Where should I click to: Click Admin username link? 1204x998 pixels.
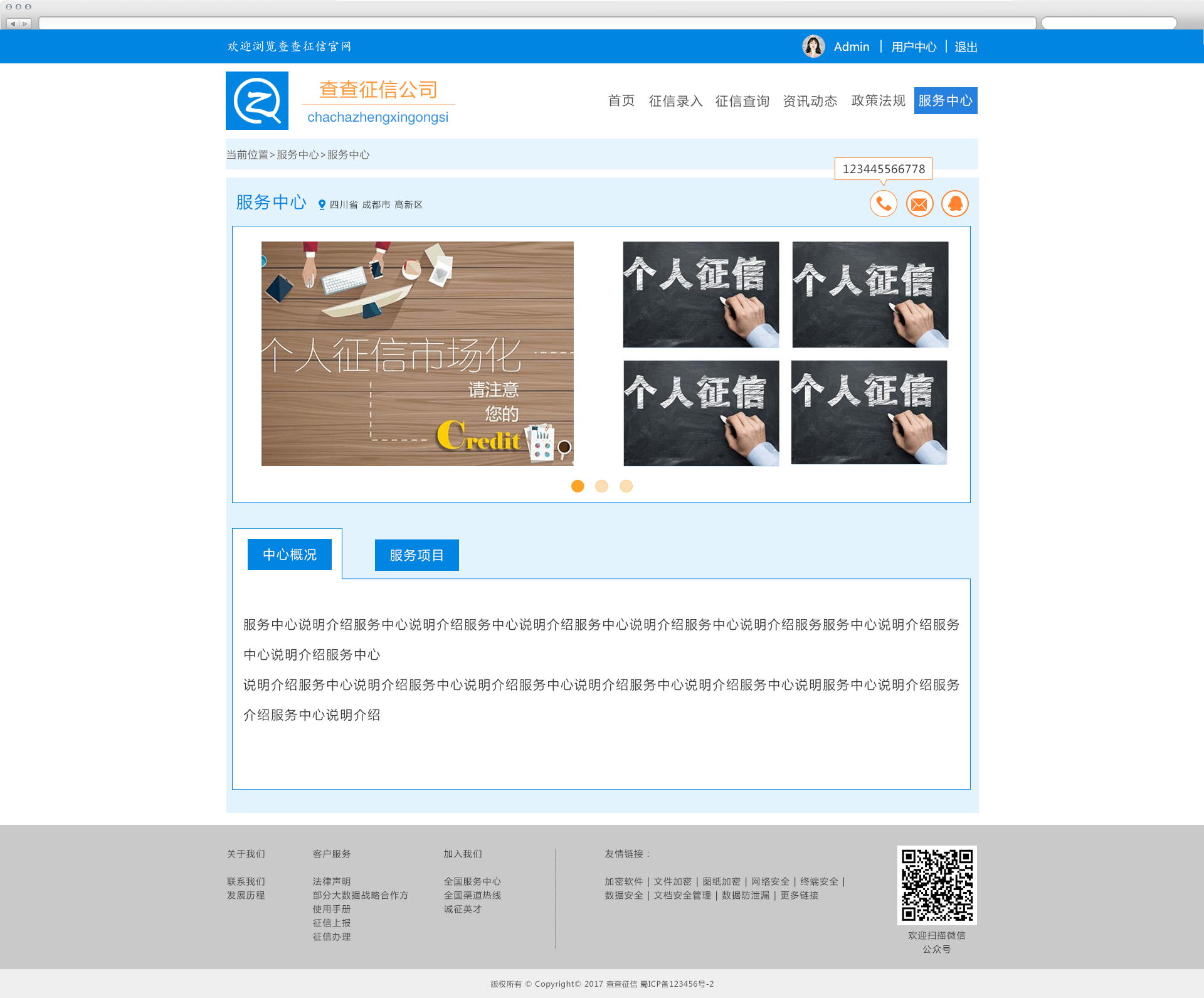(x=852, y=46)
